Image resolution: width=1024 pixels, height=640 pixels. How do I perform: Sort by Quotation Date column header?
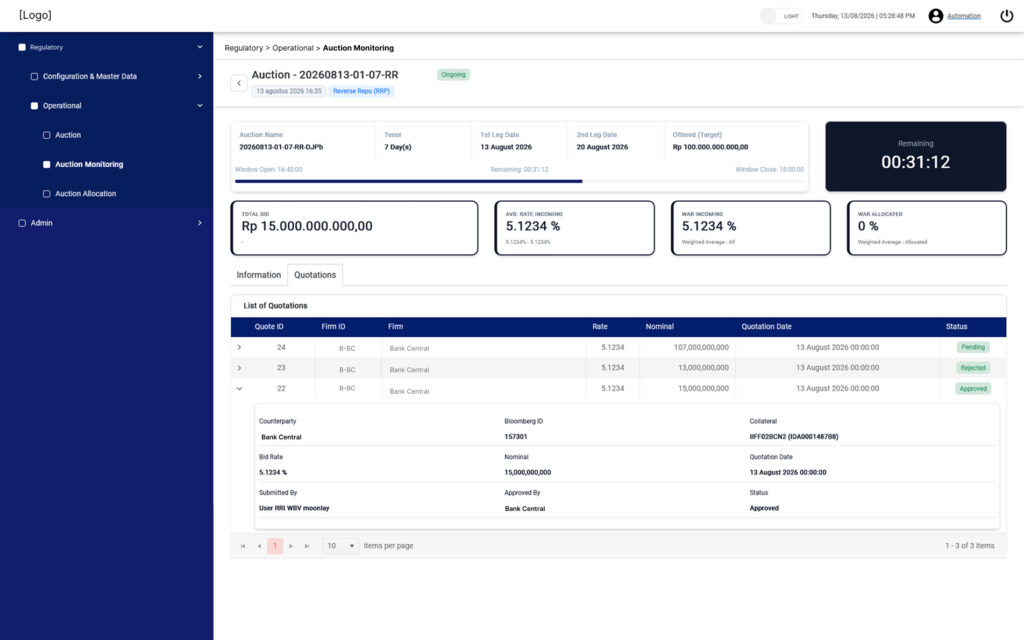click(x=766, y=327)
